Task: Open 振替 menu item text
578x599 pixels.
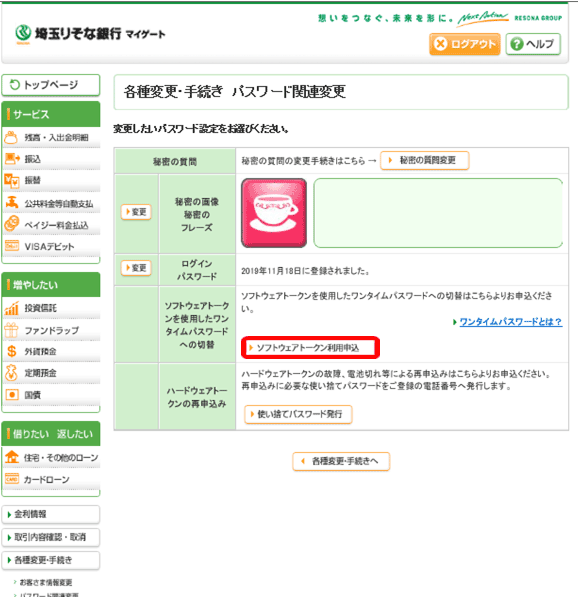Action: pos(32,180)
